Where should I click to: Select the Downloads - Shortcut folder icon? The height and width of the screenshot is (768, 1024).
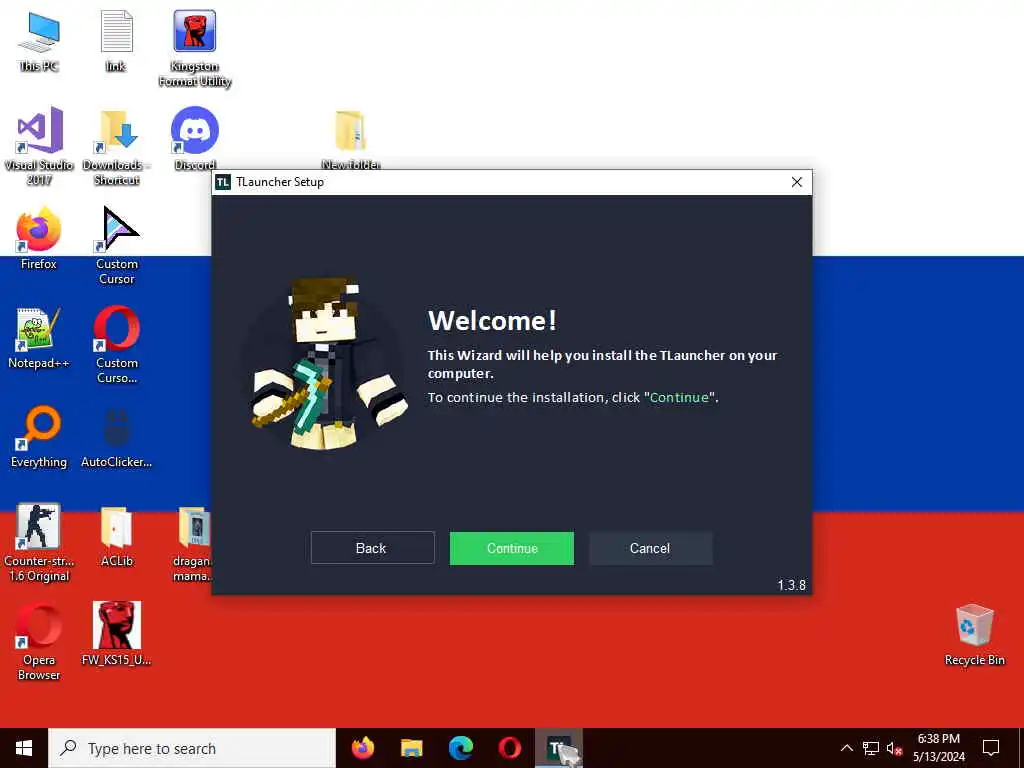point(116,146)
